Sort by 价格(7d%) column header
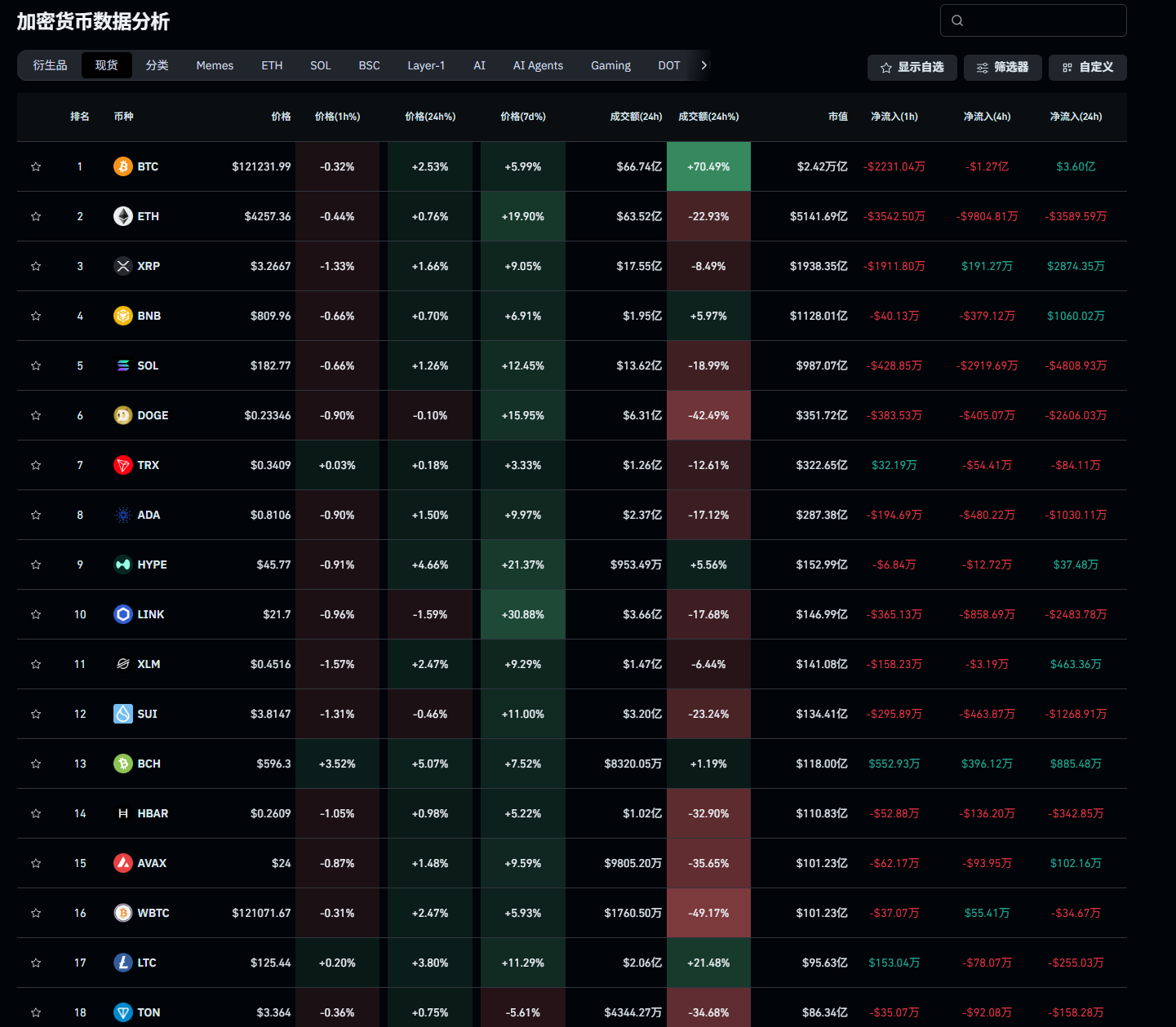This screenshot has height=1027, width=1176. point(523,117)
